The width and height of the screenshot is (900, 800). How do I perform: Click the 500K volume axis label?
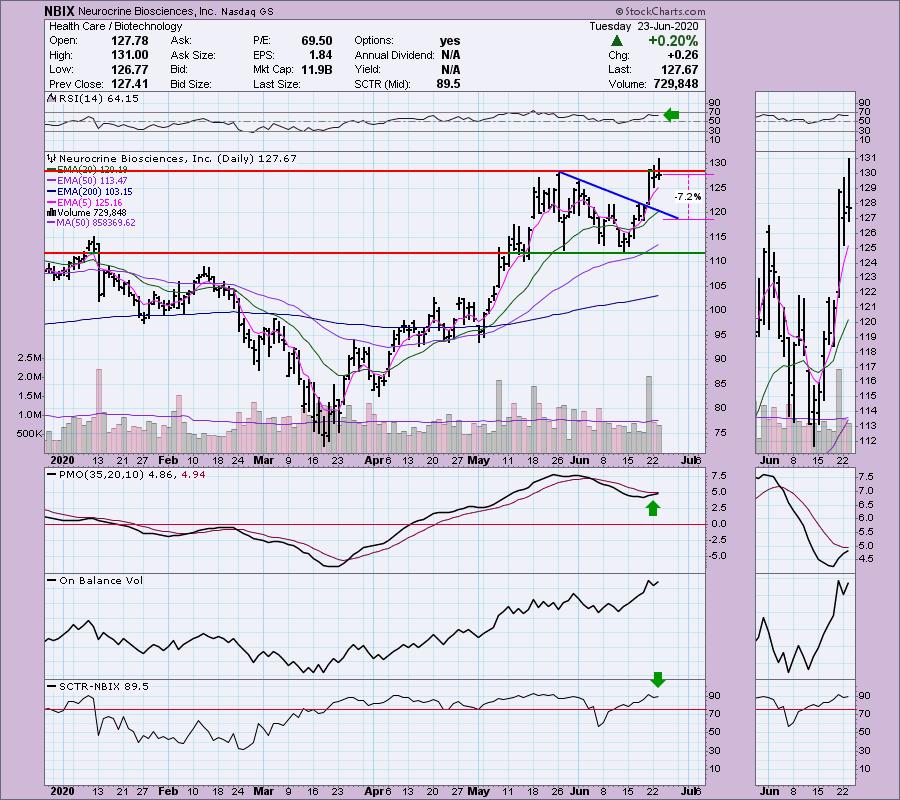[x=29, y=433]
